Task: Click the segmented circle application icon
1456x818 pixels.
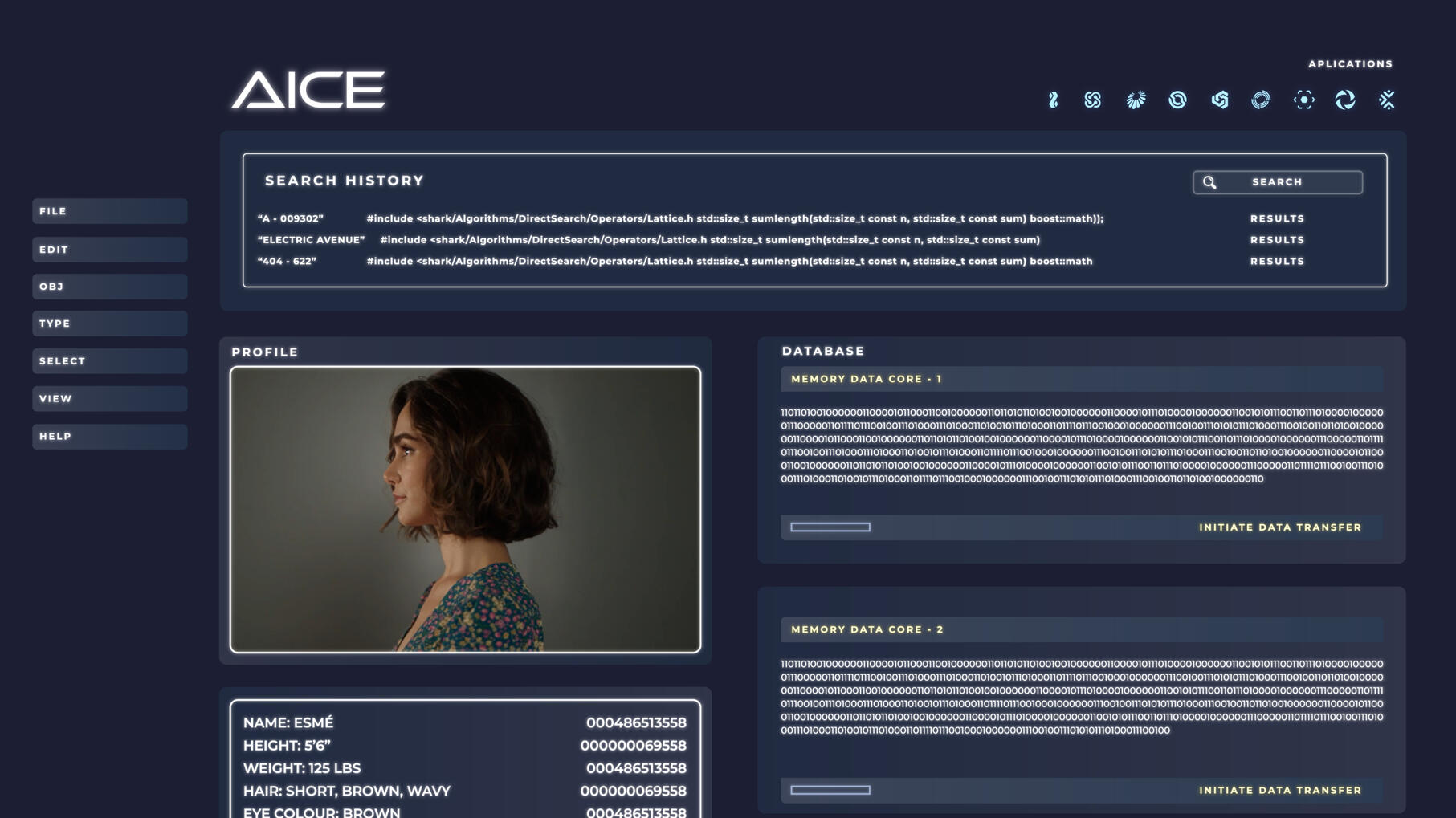Action: (1262, 100)
